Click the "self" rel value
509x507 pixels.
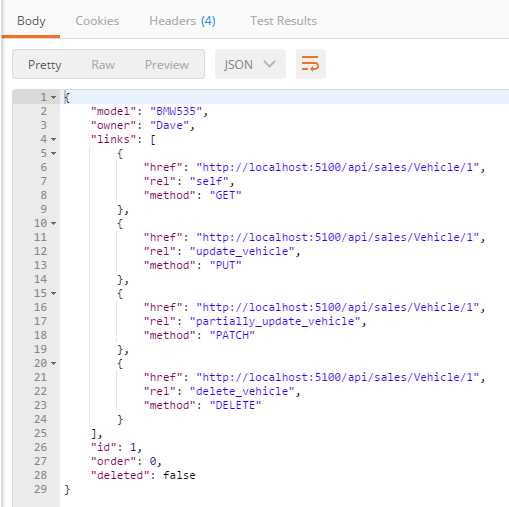coord(209,181)
